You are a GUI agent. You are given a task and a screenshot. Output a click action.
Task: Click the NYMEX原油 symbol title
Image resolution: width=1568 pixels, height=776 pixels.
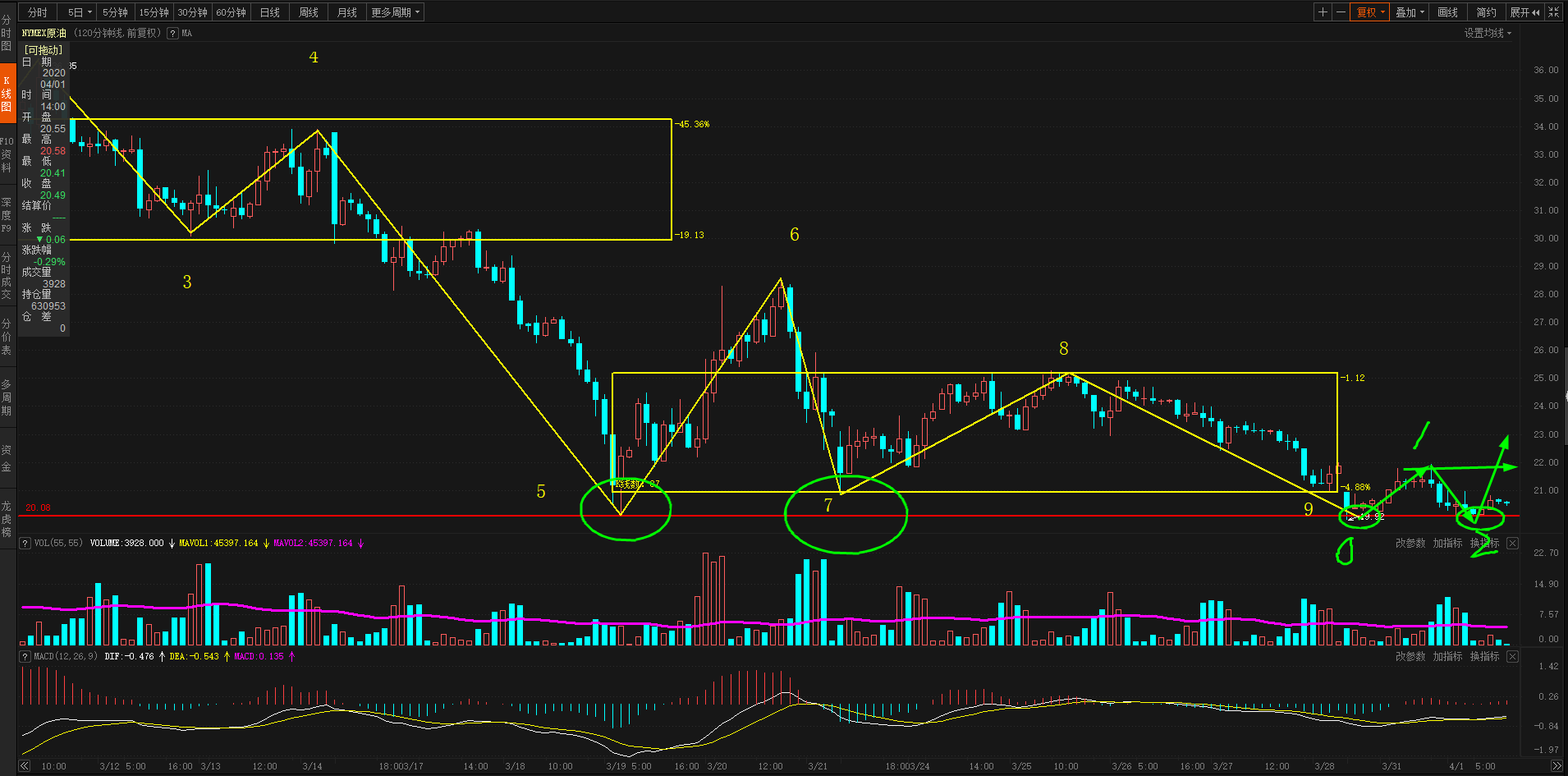click(x=44, y=34)
